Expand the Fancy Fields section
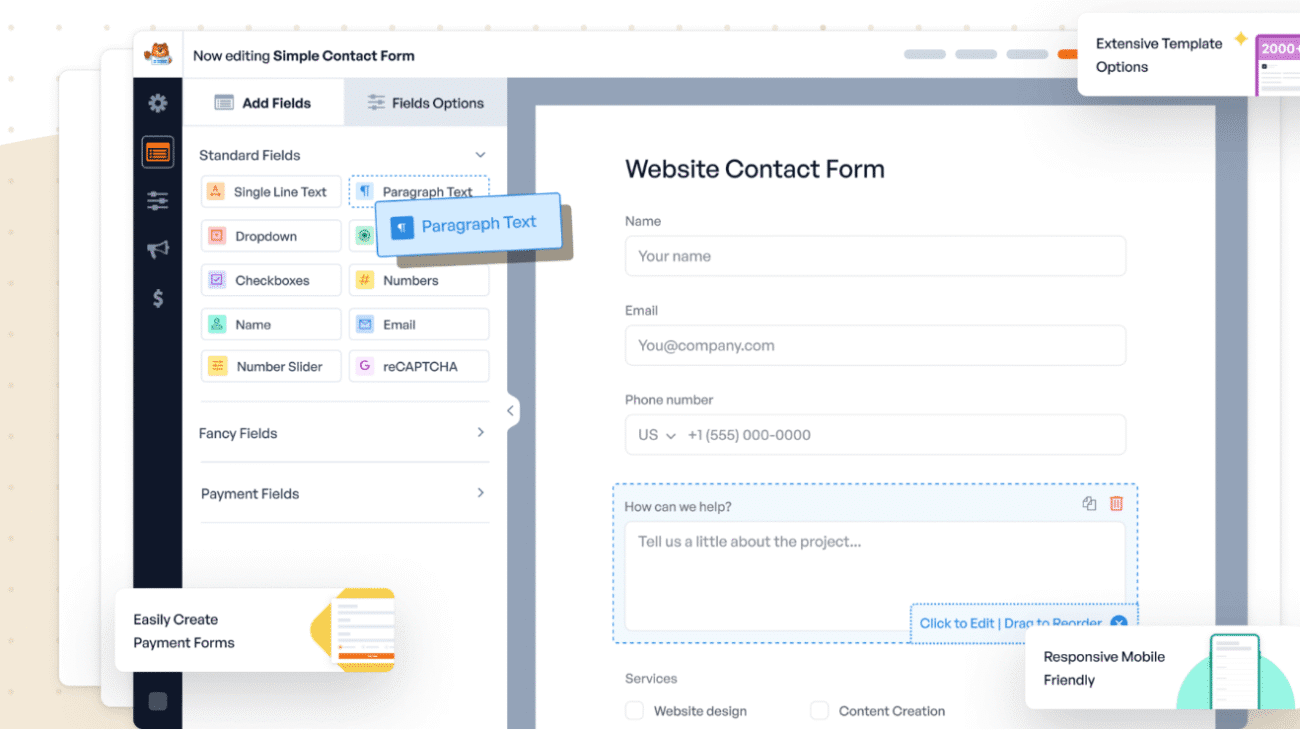The width and height of the screenshot is (1300, 730). 344,433
